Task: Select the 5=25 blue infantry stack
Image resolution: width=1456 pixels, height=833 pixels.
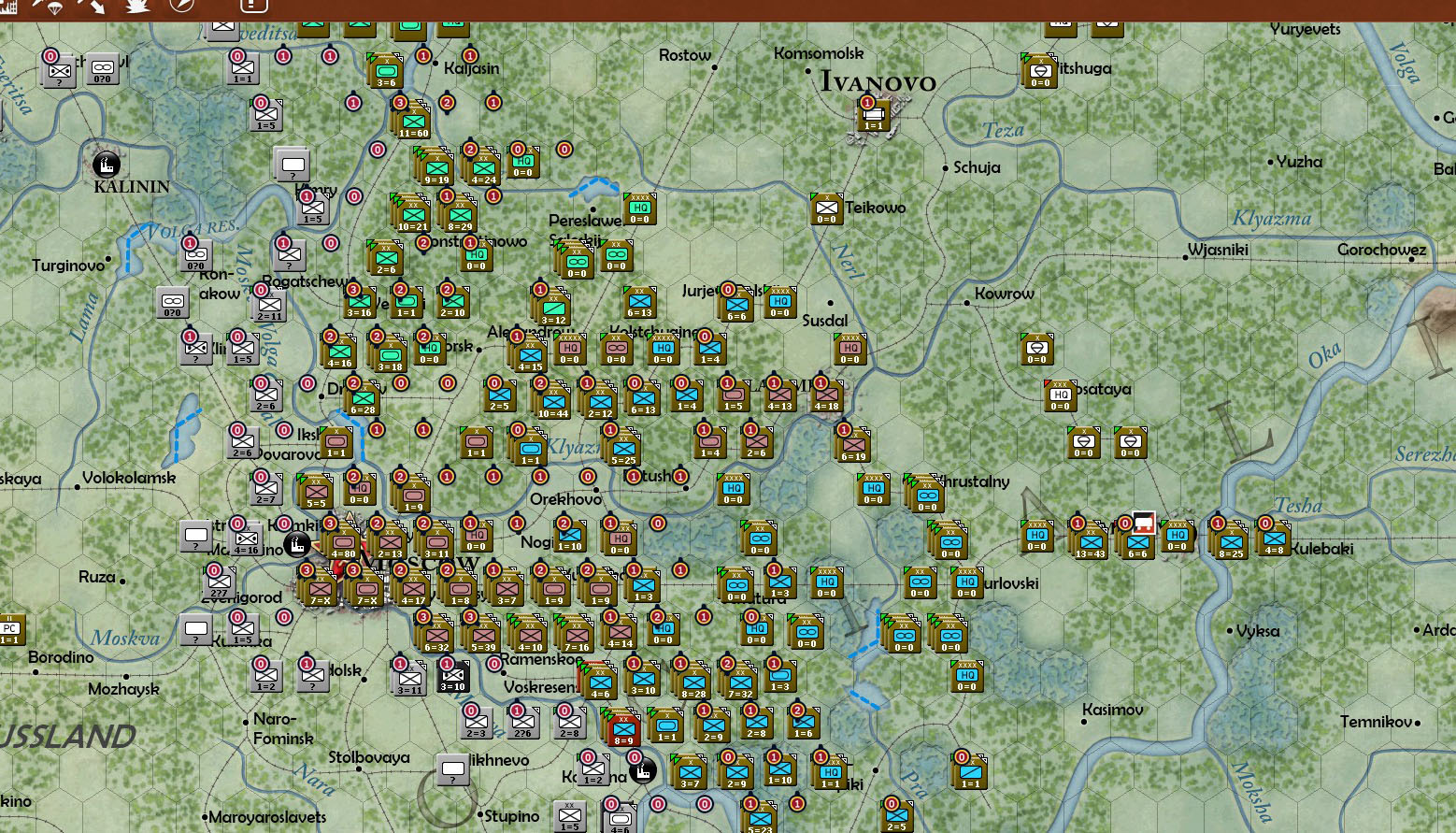Action: pos(623,449)
